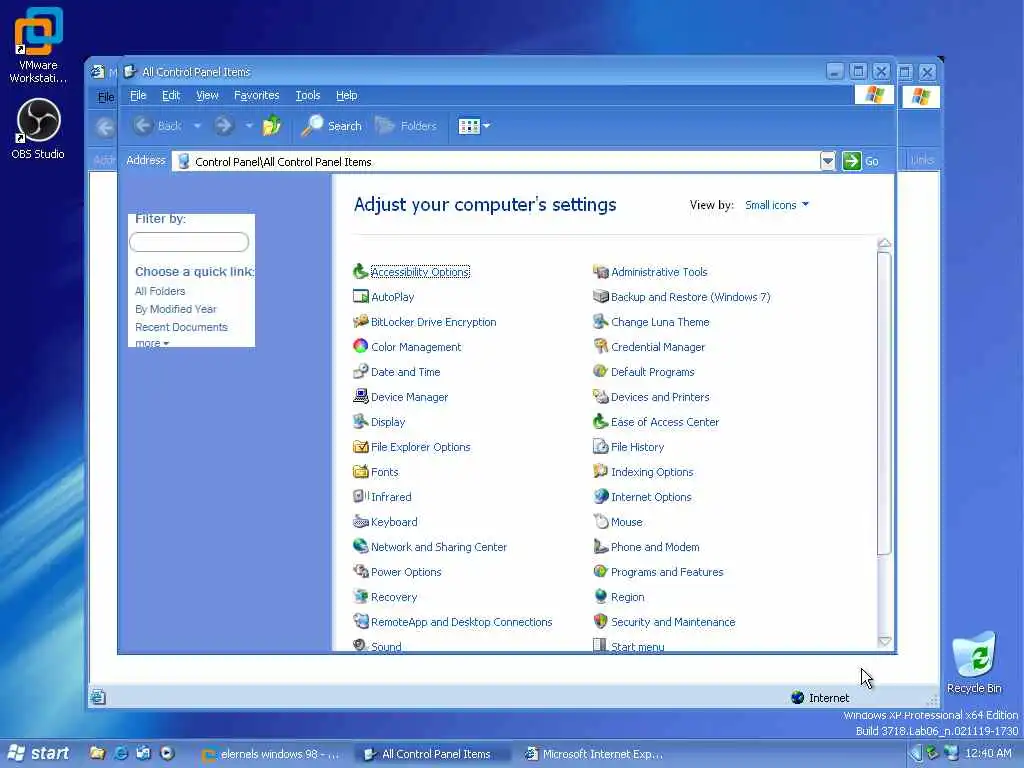Open the Back button history dropdown
Image resolution: width=1024 pixels, height=768 pixels.
pyautogui.click(x=197, y=125)
